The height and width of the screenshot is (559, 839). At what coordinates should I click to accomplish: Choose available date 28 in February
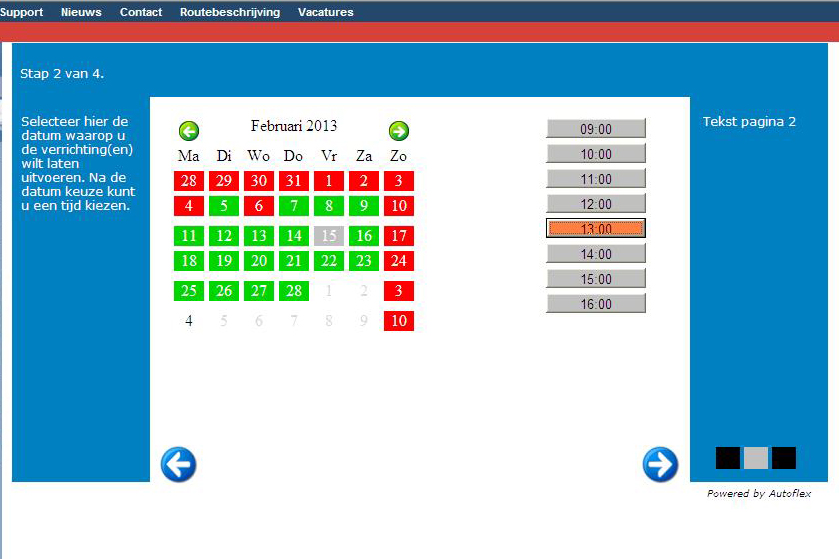point(294,291)
